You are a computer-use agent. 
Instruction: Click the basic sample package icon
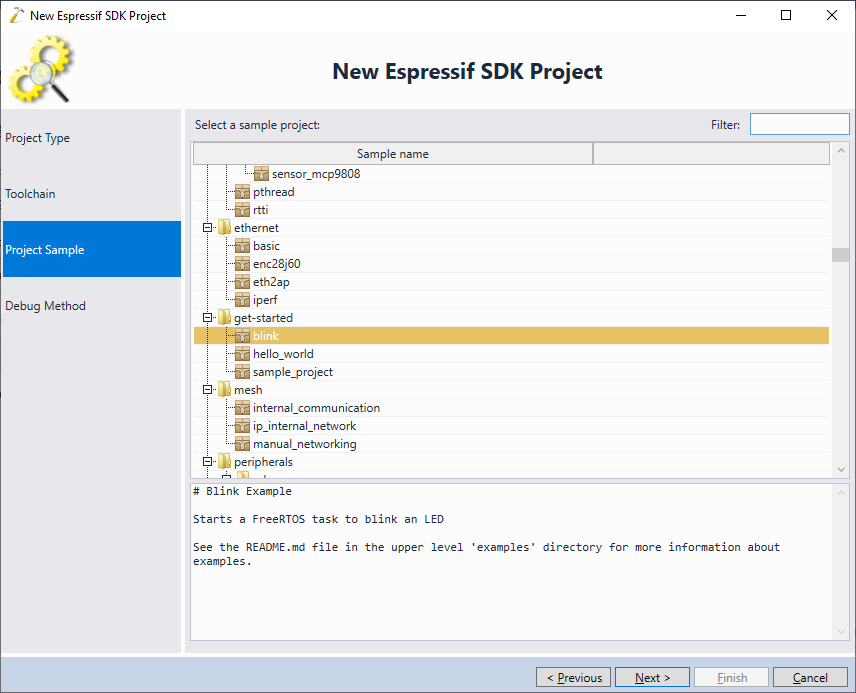tap(242, 246)
